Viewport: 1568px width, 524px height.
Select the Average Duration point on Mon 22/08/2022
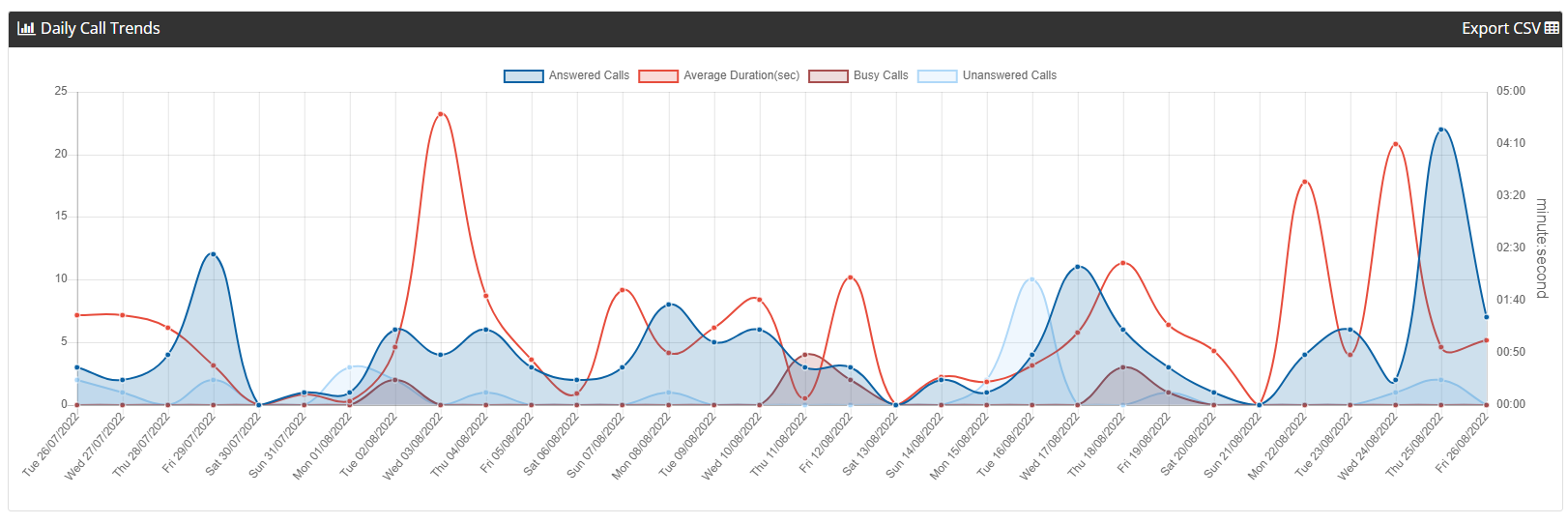pos(1305,182)
